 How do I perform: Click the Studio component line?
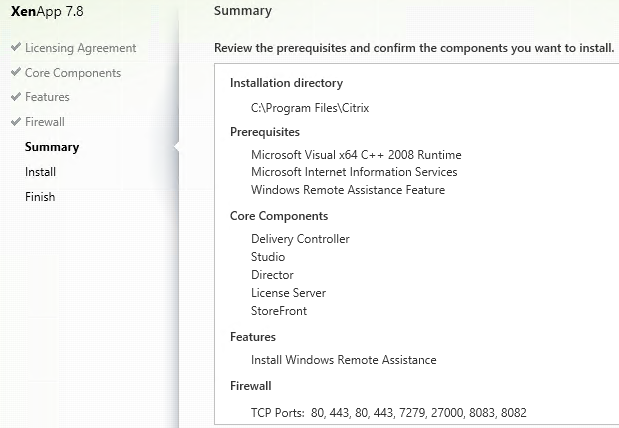[268, 257]
